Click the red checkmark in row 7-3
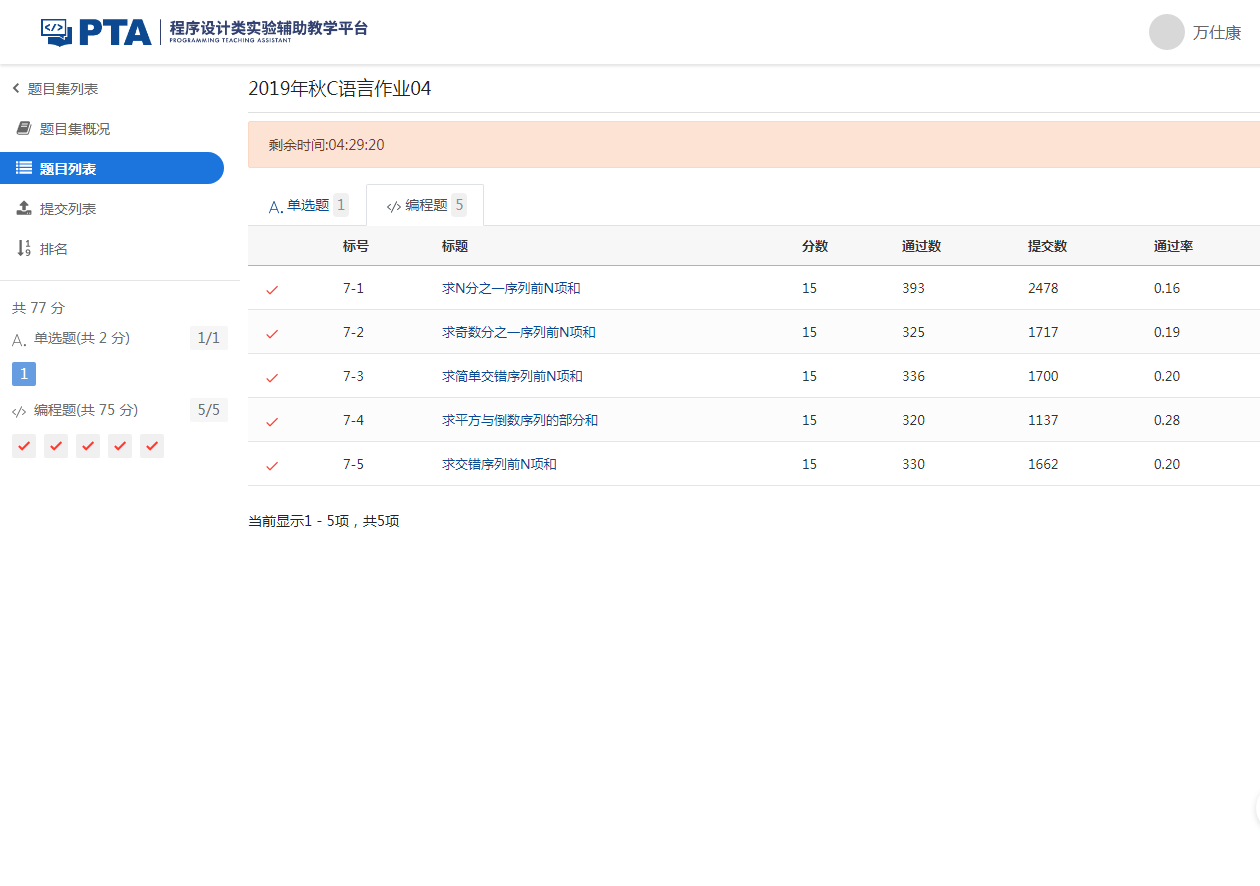Screen dimensions: 1260x886 point(272,377)
